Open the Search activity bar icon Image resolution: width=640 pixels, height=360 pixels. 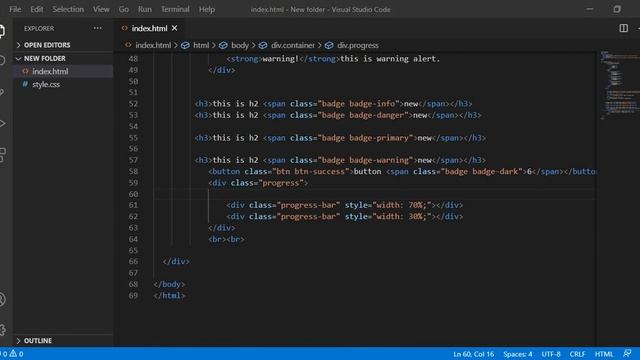2,61
